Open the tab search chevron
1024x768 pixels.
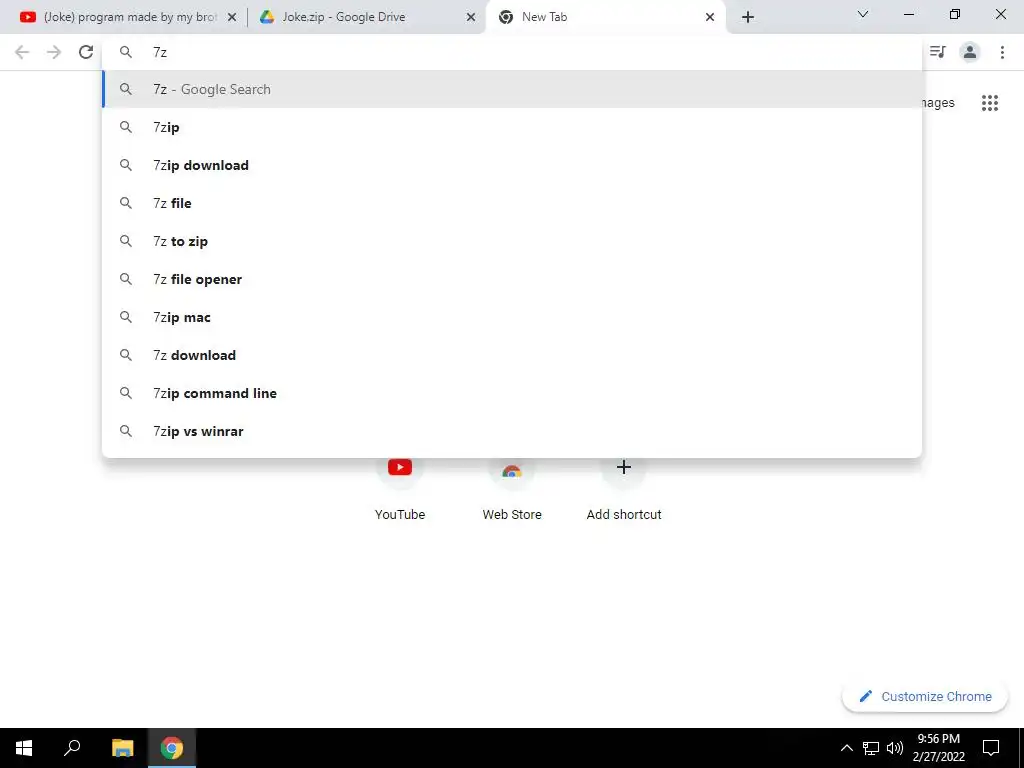click(x=863, y=14)
